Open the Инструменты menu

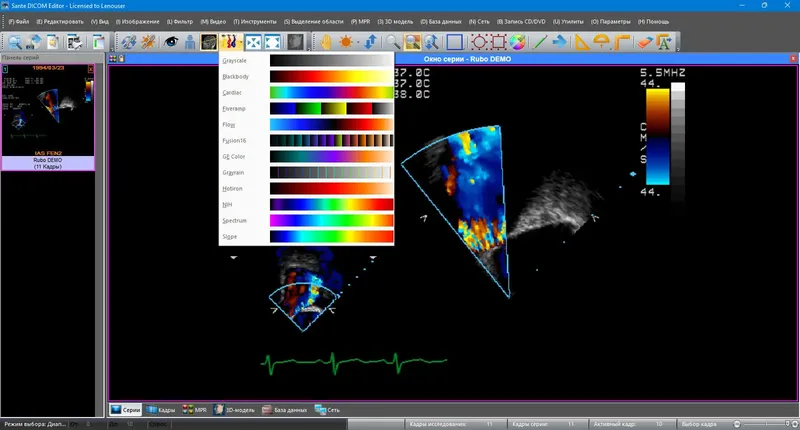255,22
